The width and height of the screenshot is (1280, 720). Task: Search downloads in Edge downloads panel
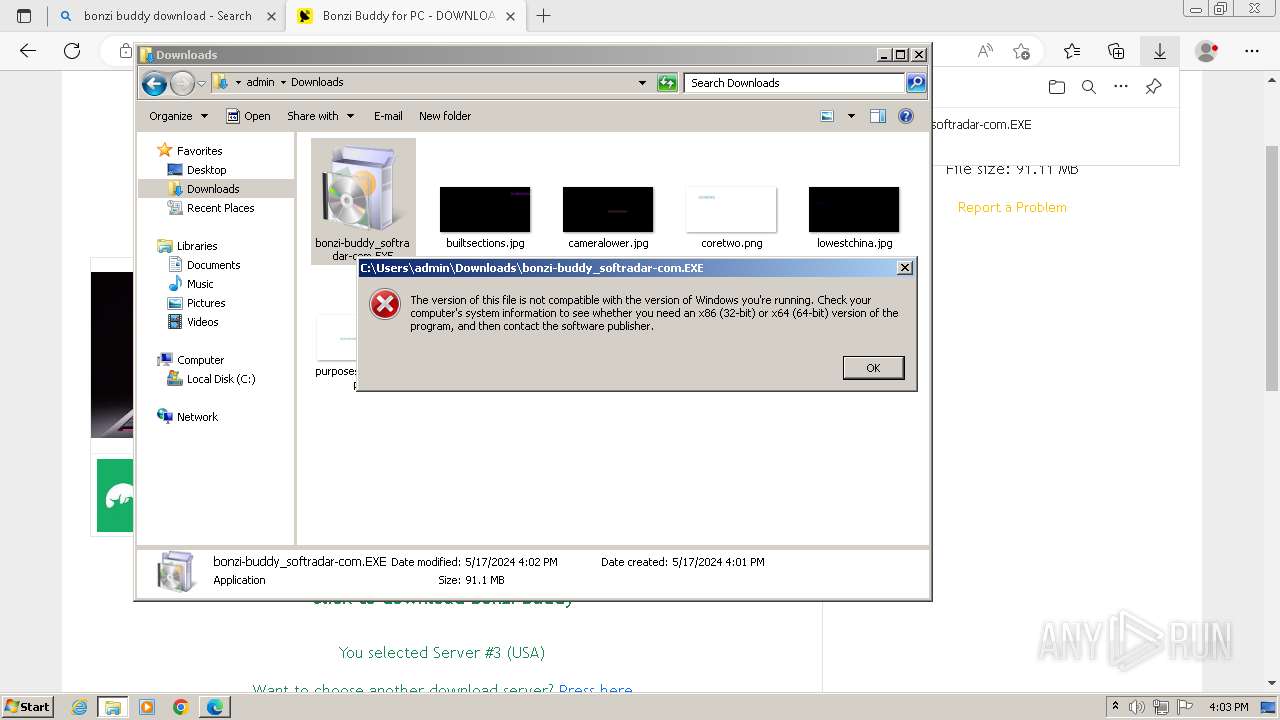[x=1089, y=87]
